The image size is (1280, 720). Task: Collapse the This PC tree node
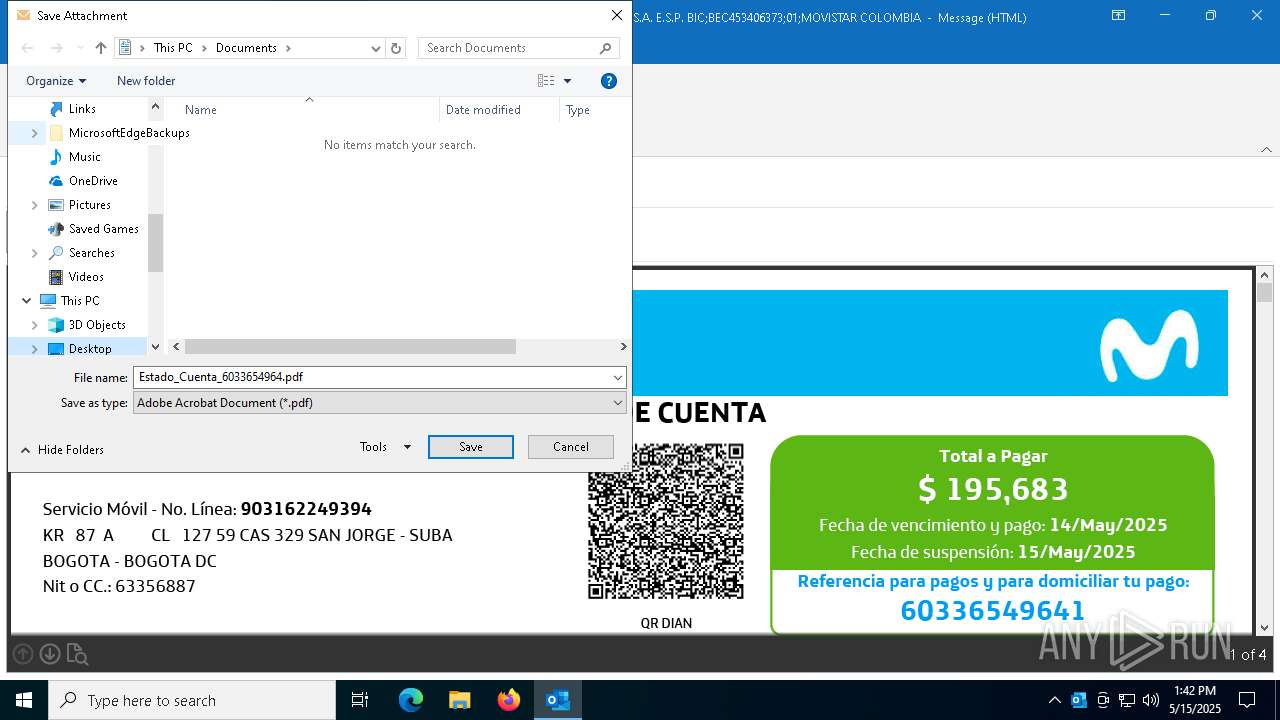(27, 301)
